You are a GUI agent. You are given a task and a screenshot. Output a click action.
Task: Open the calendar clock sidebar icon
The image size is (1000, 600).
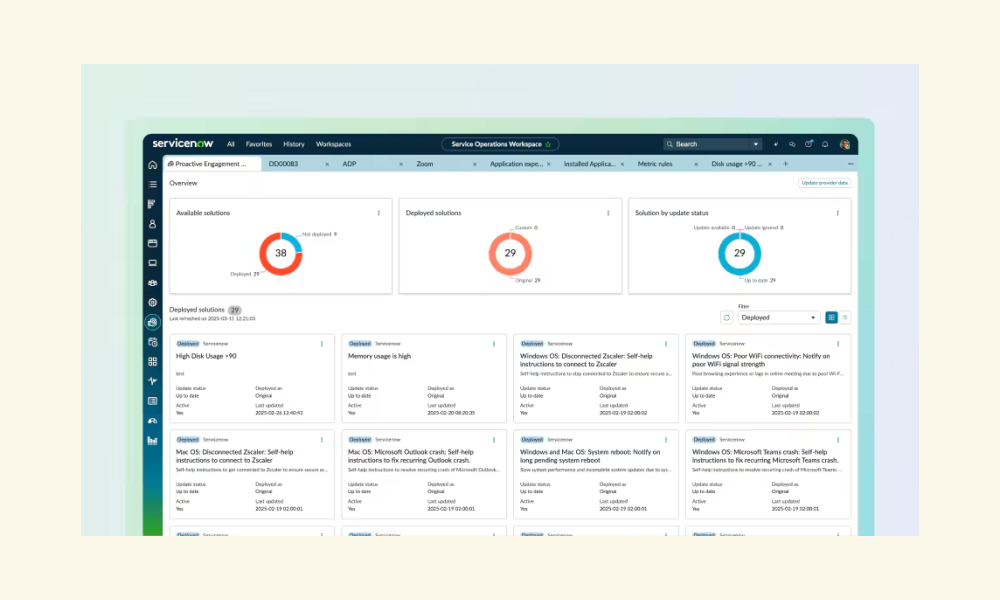pyautogui.click(x=152, y=342)
